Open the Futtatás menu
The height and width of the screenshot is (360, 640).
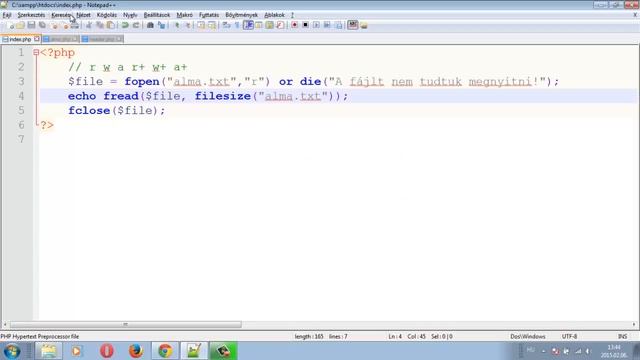pos(209,15)
